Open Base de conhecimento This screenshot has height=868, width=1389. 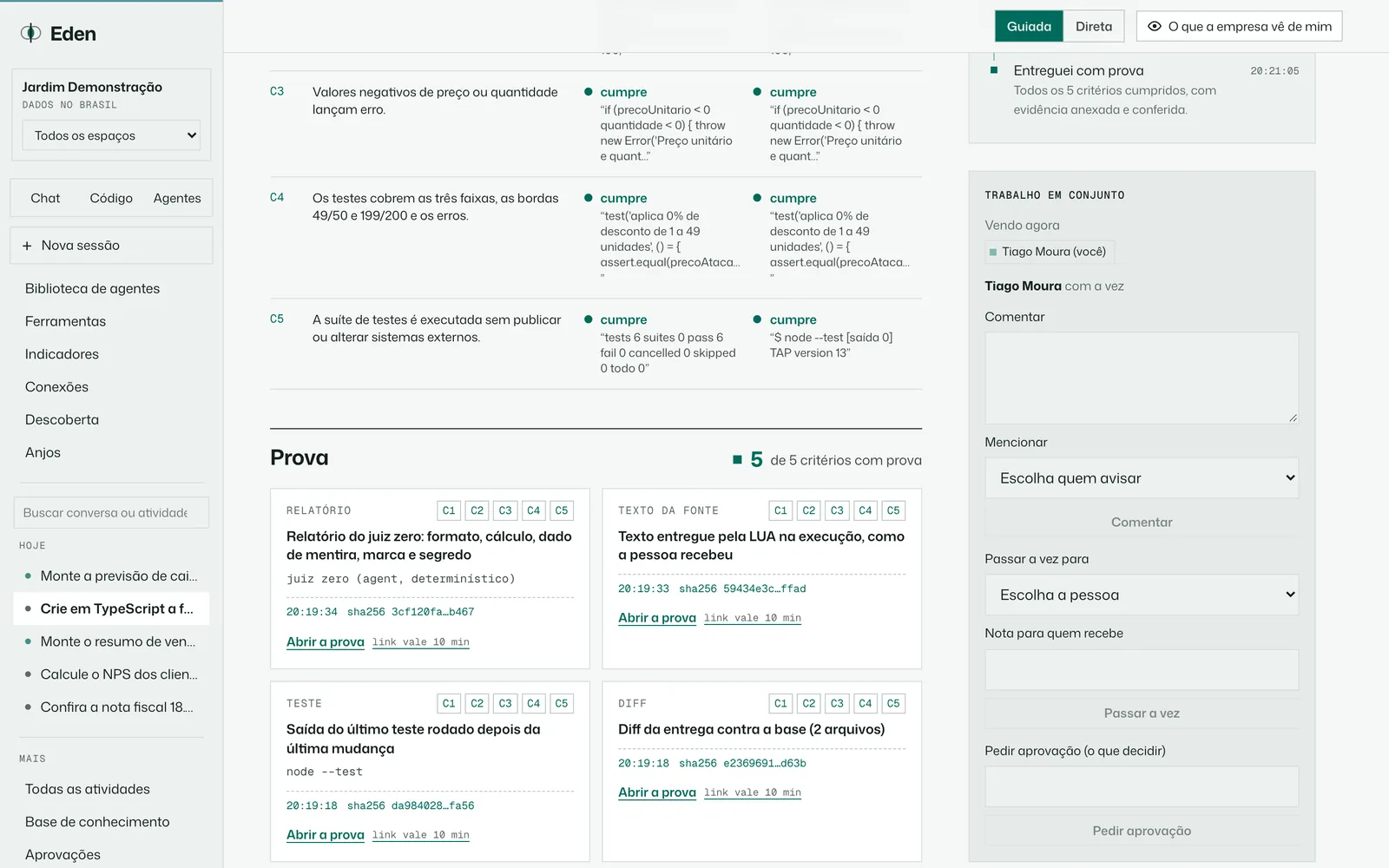pyautogui.click(x=97, y=822)
